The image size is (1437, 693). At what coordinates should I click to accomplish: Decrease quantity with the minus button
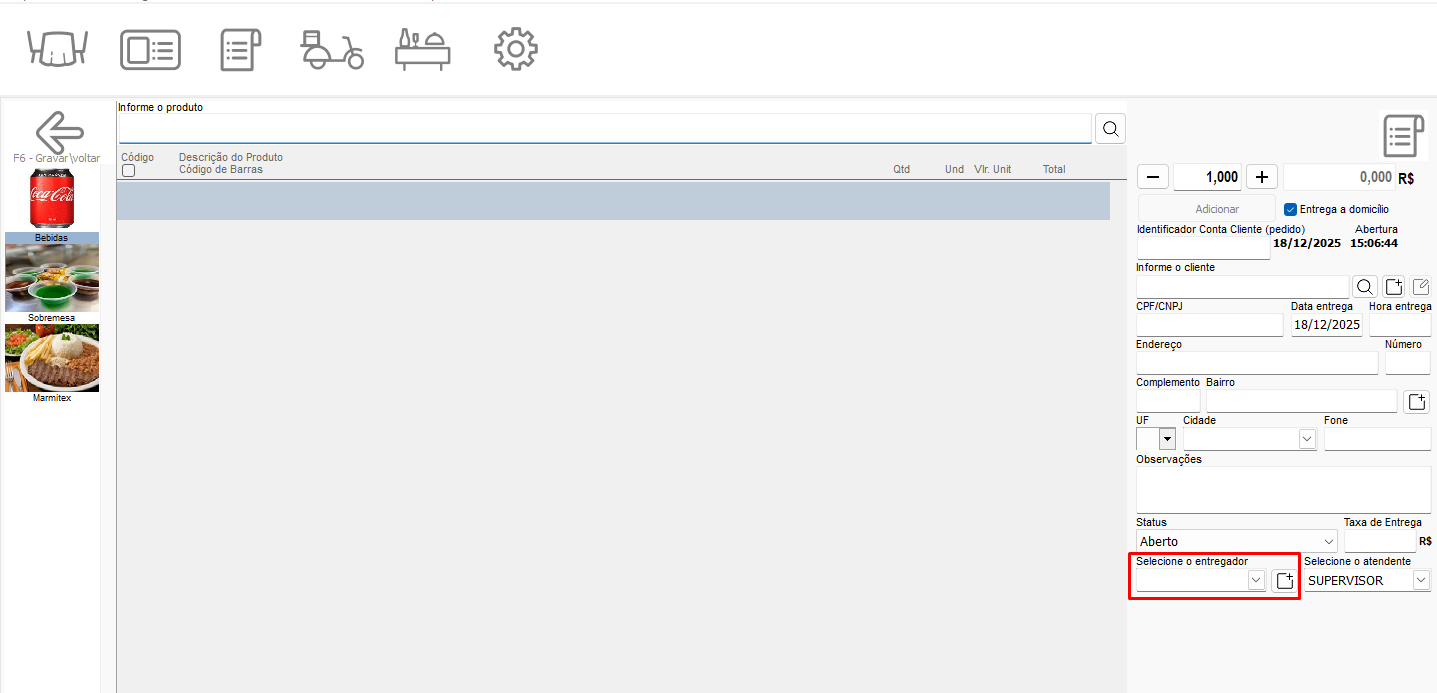tap(1153, 177)
